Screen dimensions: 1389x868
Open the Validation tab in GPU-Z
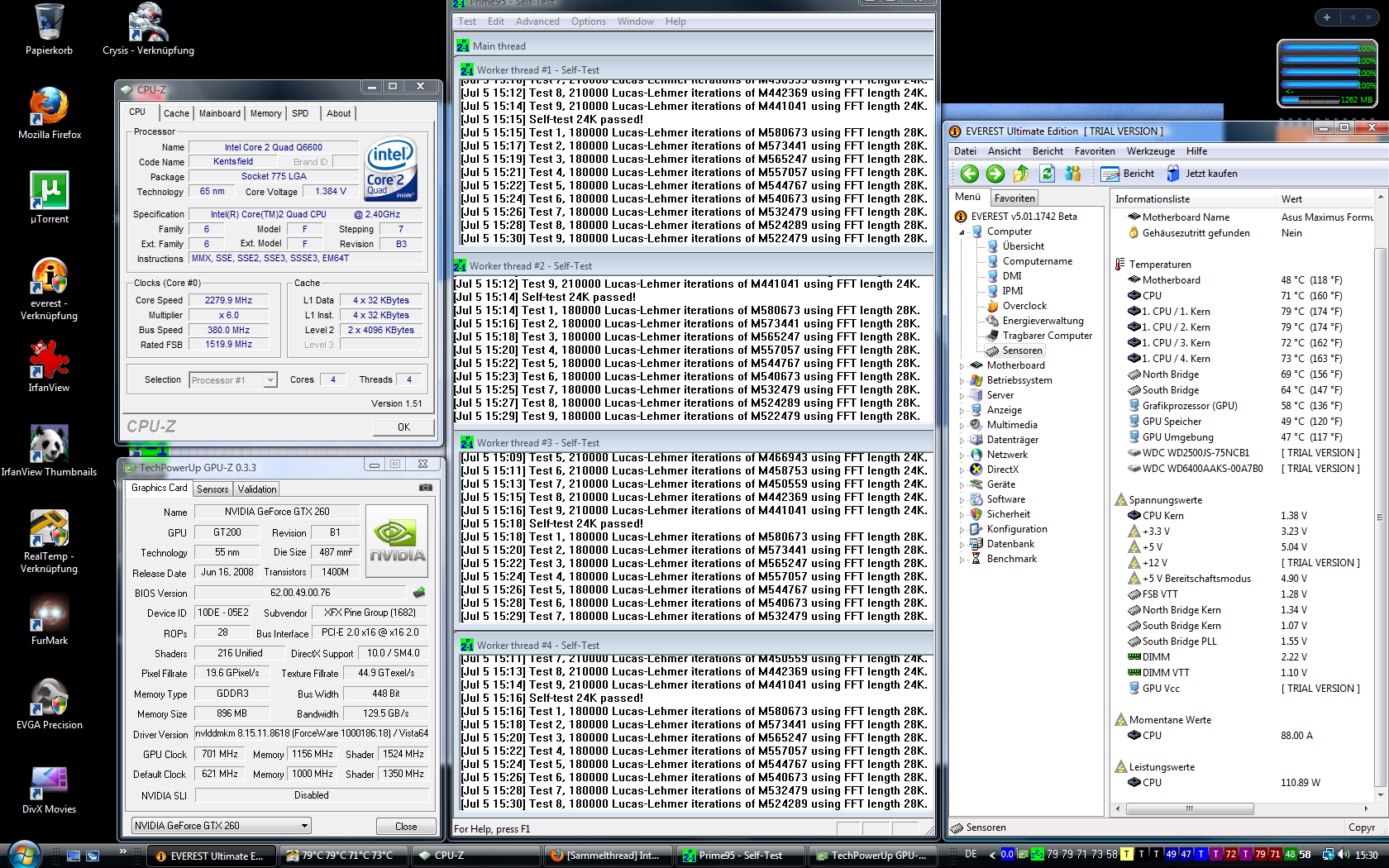pyautogui.click(x=257, y=489)
